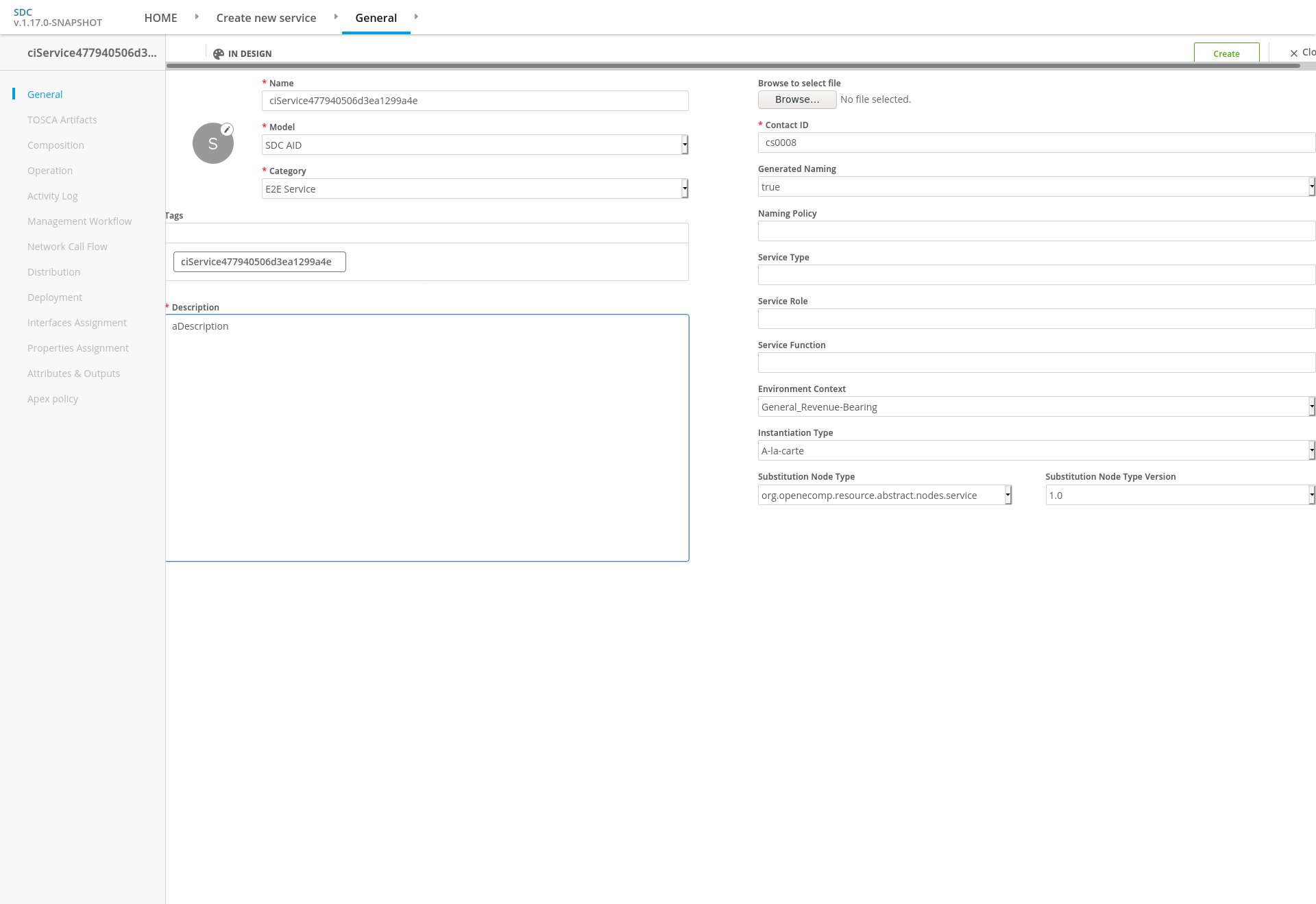Click the arrow after General breadcrumb

416,16
